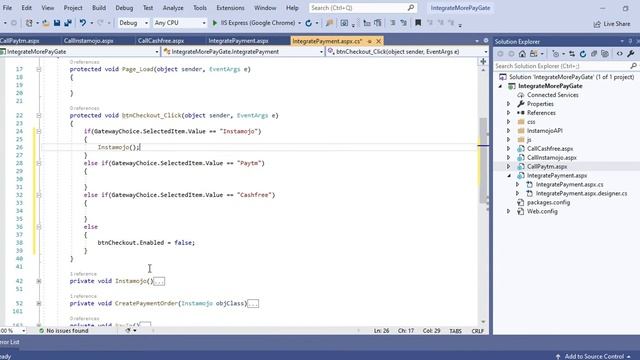The height and width of the screenshot is (360, 640).
Task: Click the browser Refresh icon in toolbar
Action: click(x=309, y=23)
